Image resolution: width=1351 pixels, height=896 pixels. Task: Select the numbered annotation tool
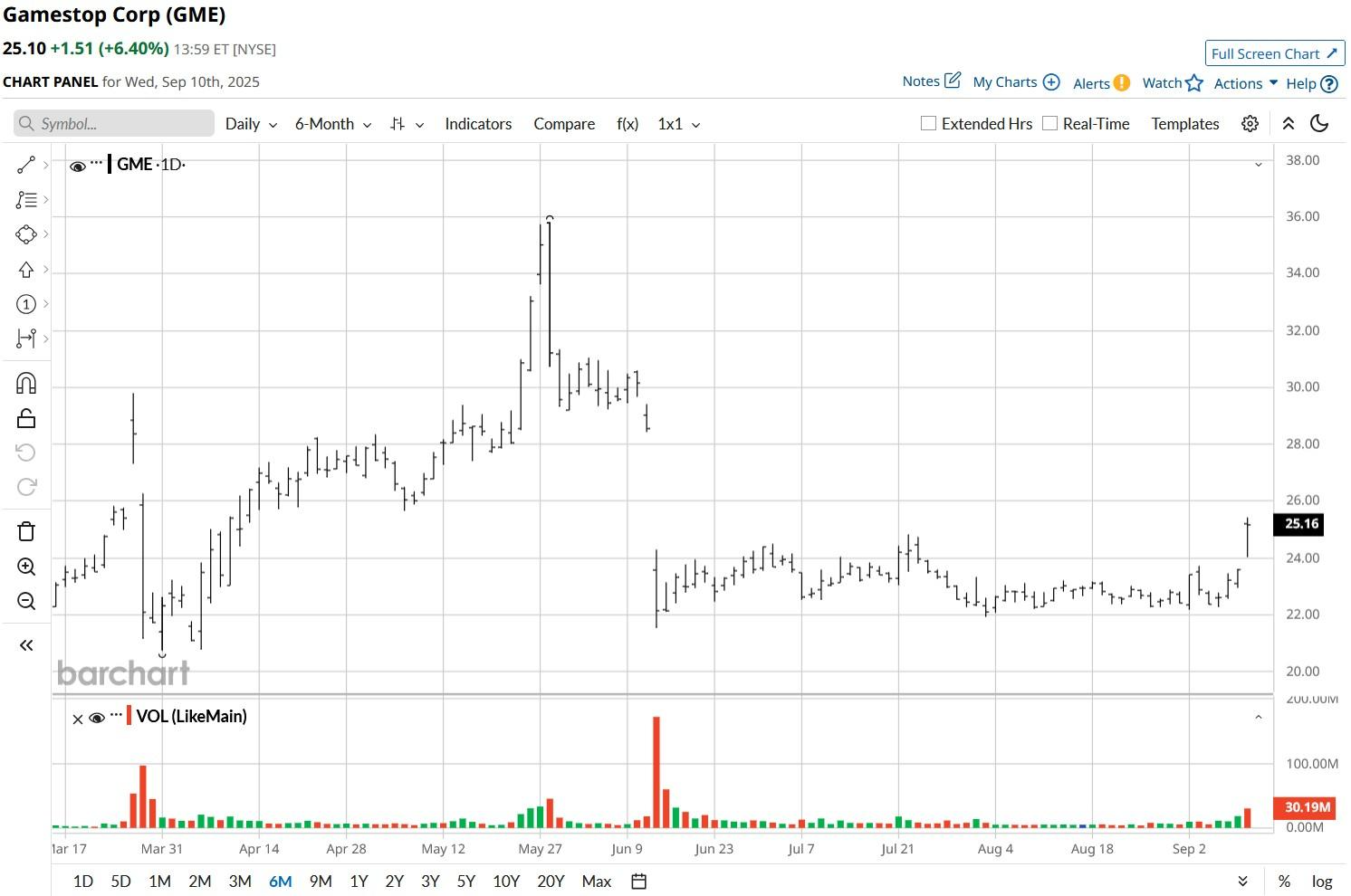tap(26, 304)
